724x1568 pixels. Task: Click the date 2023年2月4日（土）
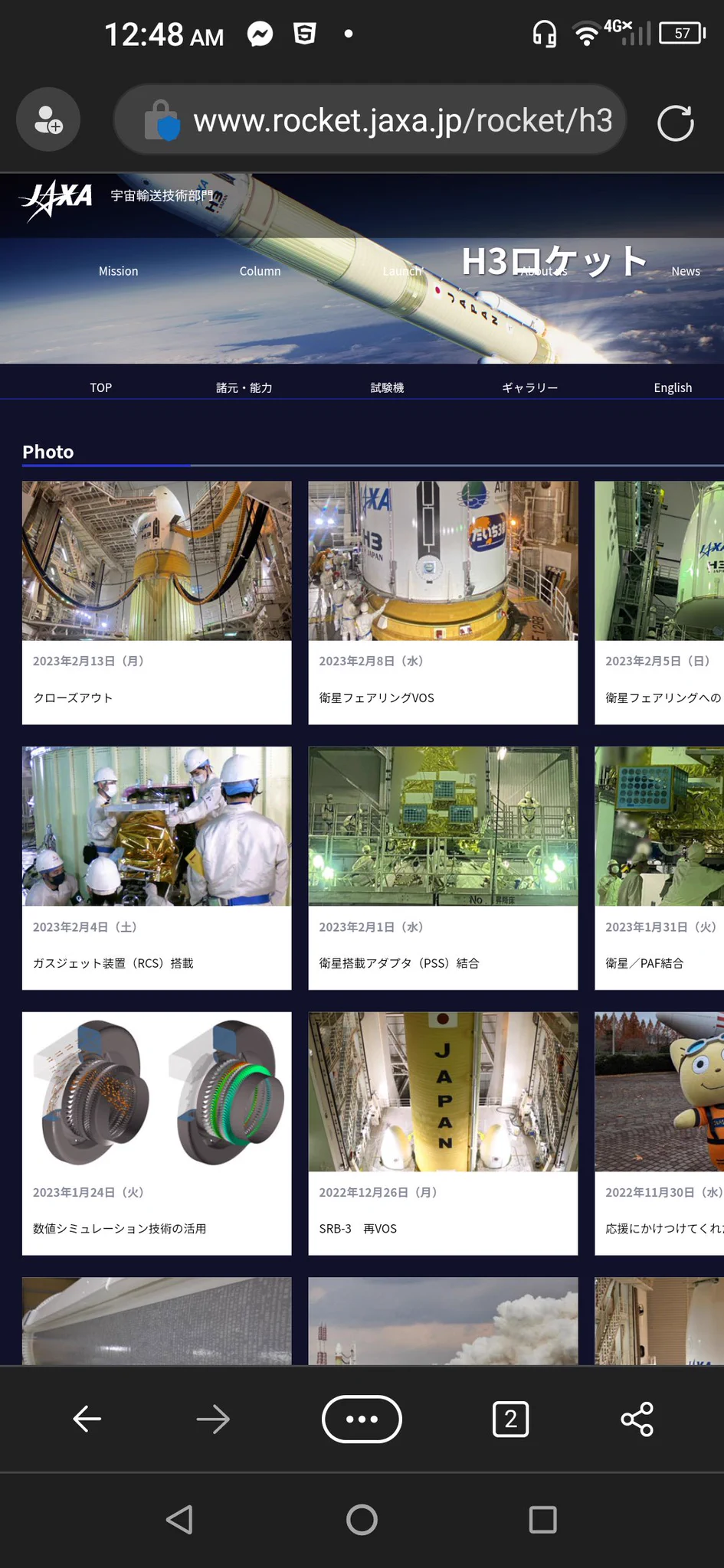pyautogui.click(x=85, y=926)
